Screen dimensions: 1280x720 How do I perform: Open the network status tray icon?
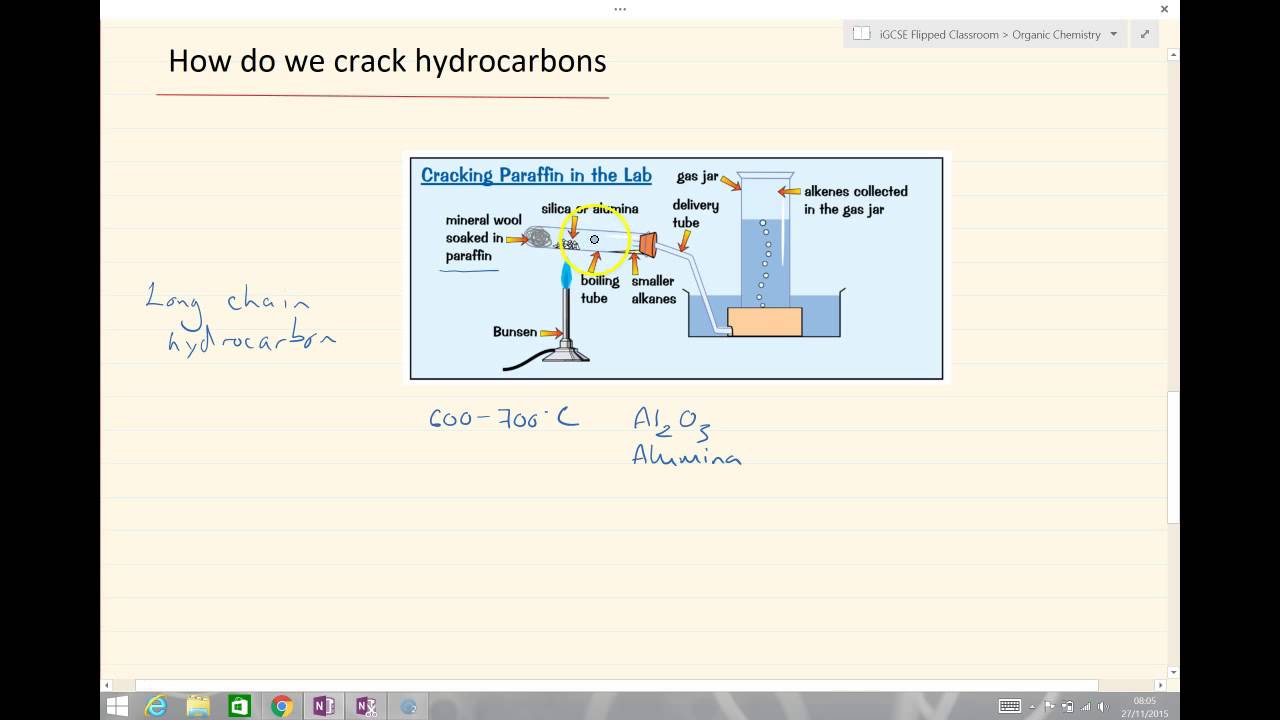(1067, 706)
